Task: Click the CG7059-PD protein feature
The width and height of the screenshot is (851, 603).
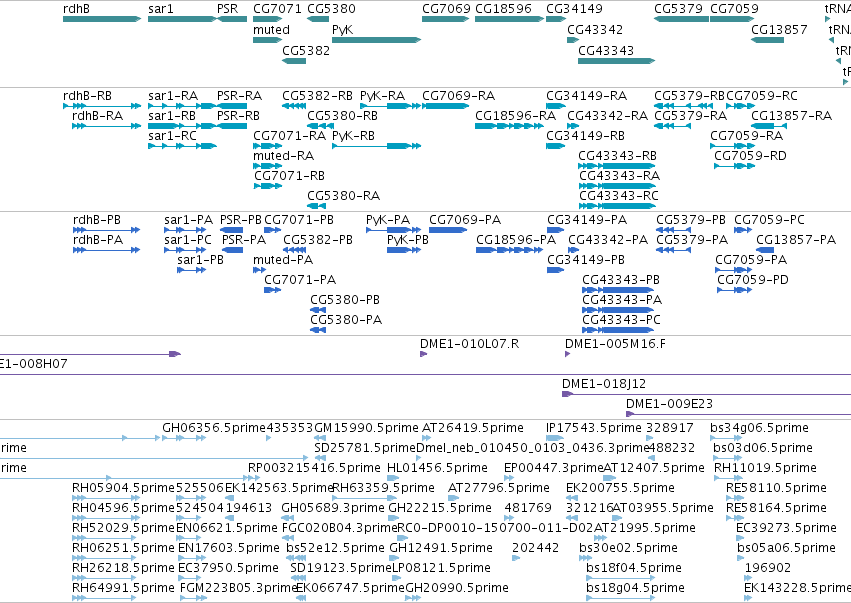Action: 734,290
